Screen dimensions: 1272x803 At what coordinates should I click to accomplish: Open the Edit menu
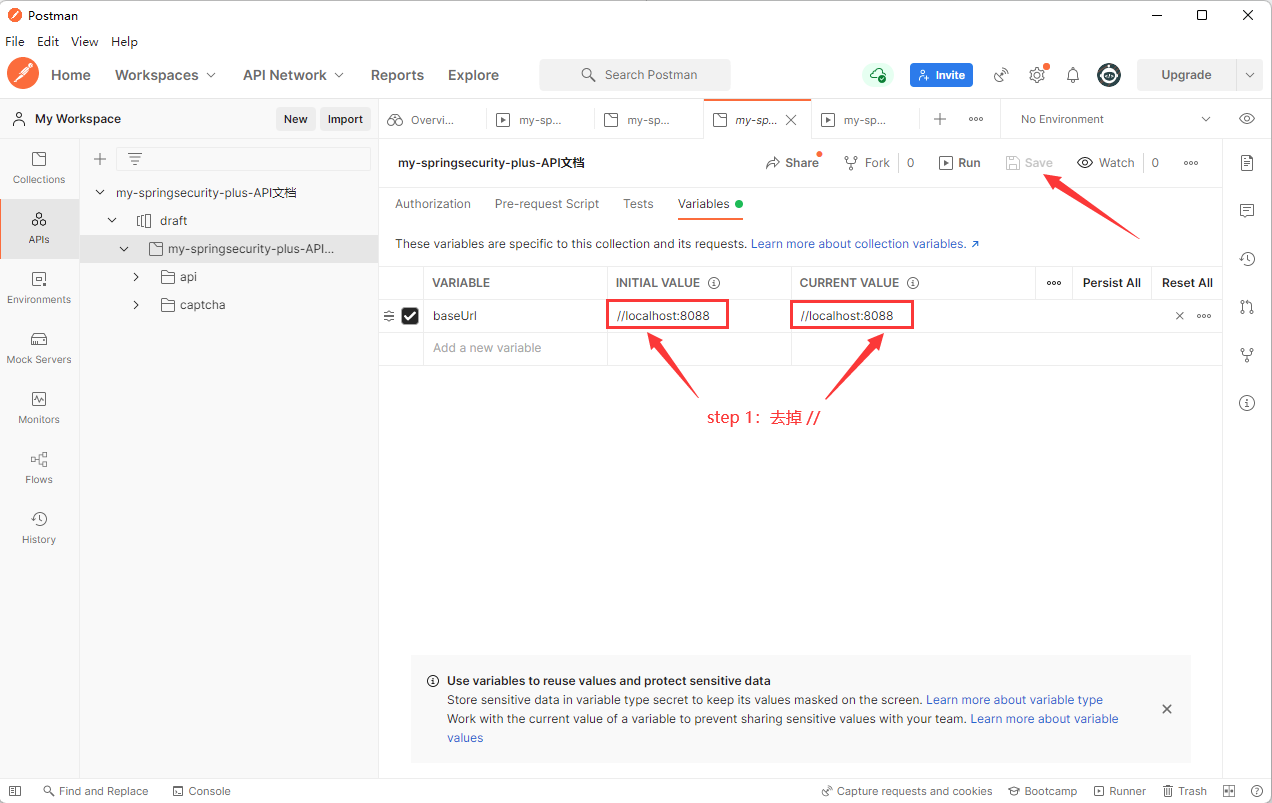coord(48,42)
